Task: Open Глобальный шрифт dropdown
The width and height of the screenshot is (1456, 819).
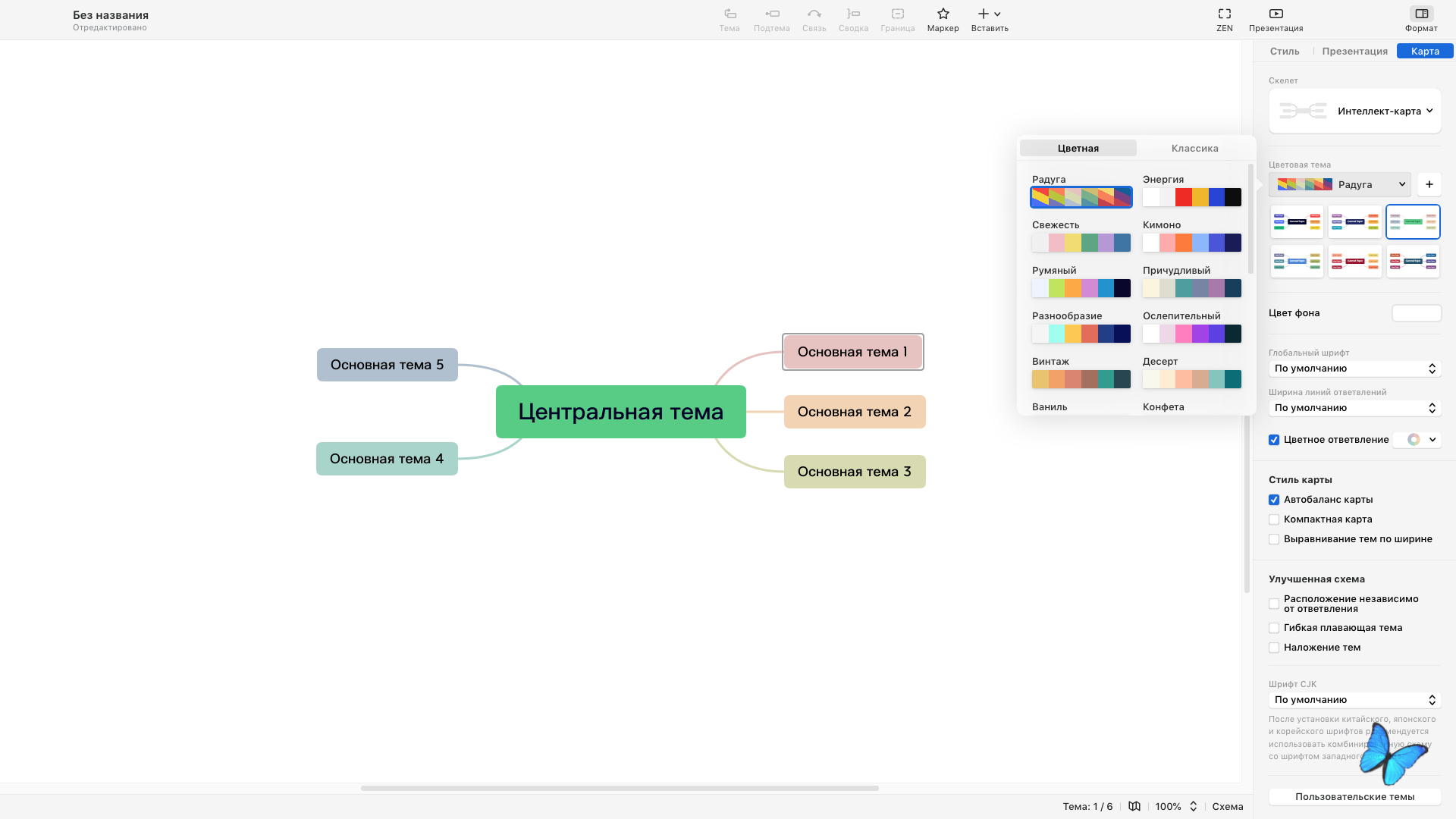Action: coord(1354,369)
